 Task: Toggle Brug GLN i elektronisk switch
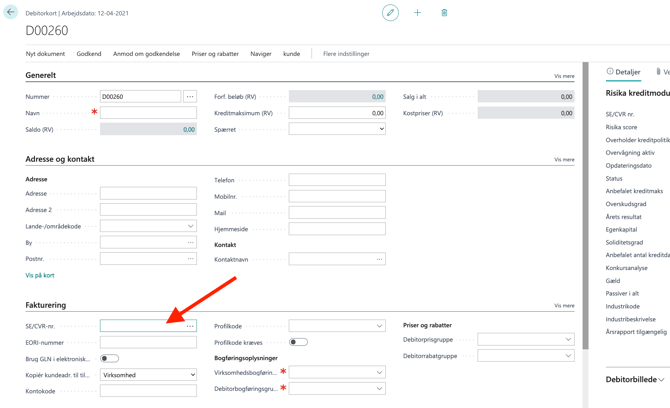coord(110,358)
